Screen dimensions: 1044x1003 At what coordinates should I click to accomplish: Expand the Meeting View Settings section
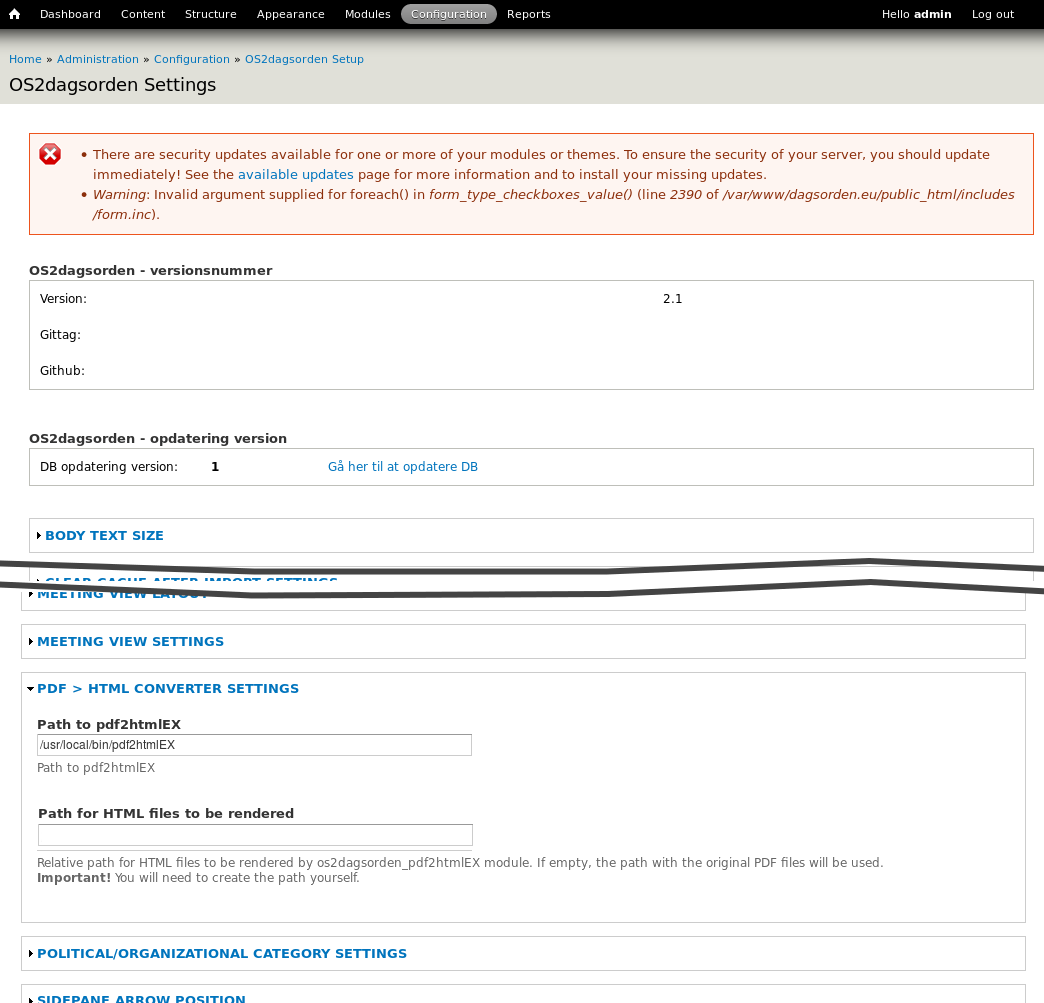(x=130, y=641)
